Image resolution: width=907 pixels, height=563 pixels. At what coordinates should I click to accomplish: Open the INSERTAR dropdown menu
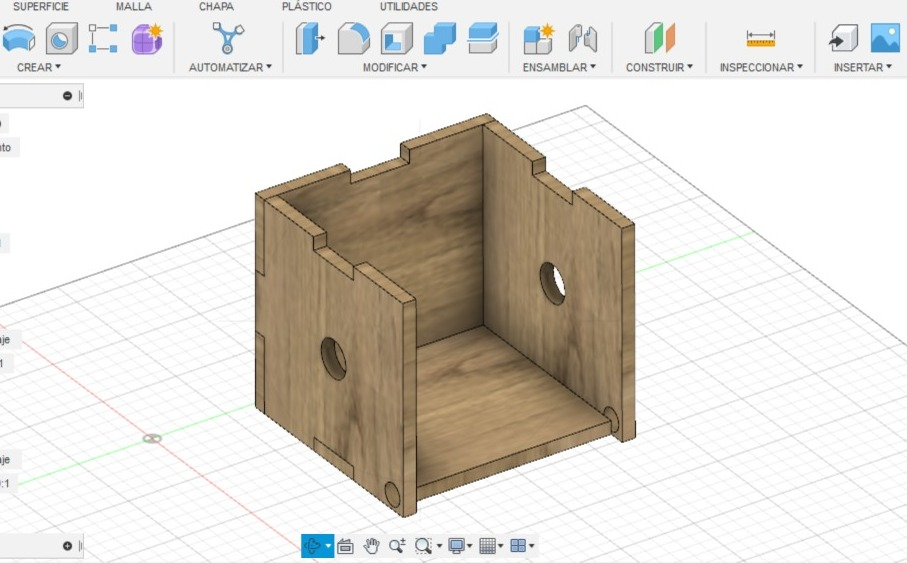coord(862,67)
